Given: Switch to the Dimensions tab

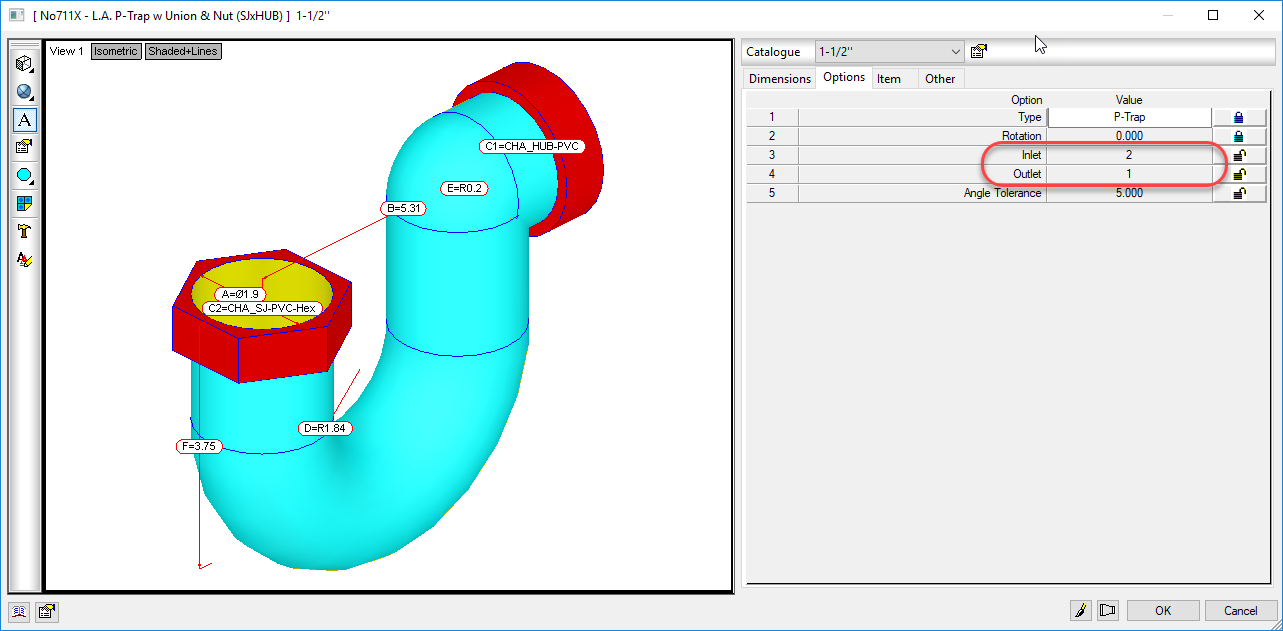Looking at the screenshot, I should [779, 78].
